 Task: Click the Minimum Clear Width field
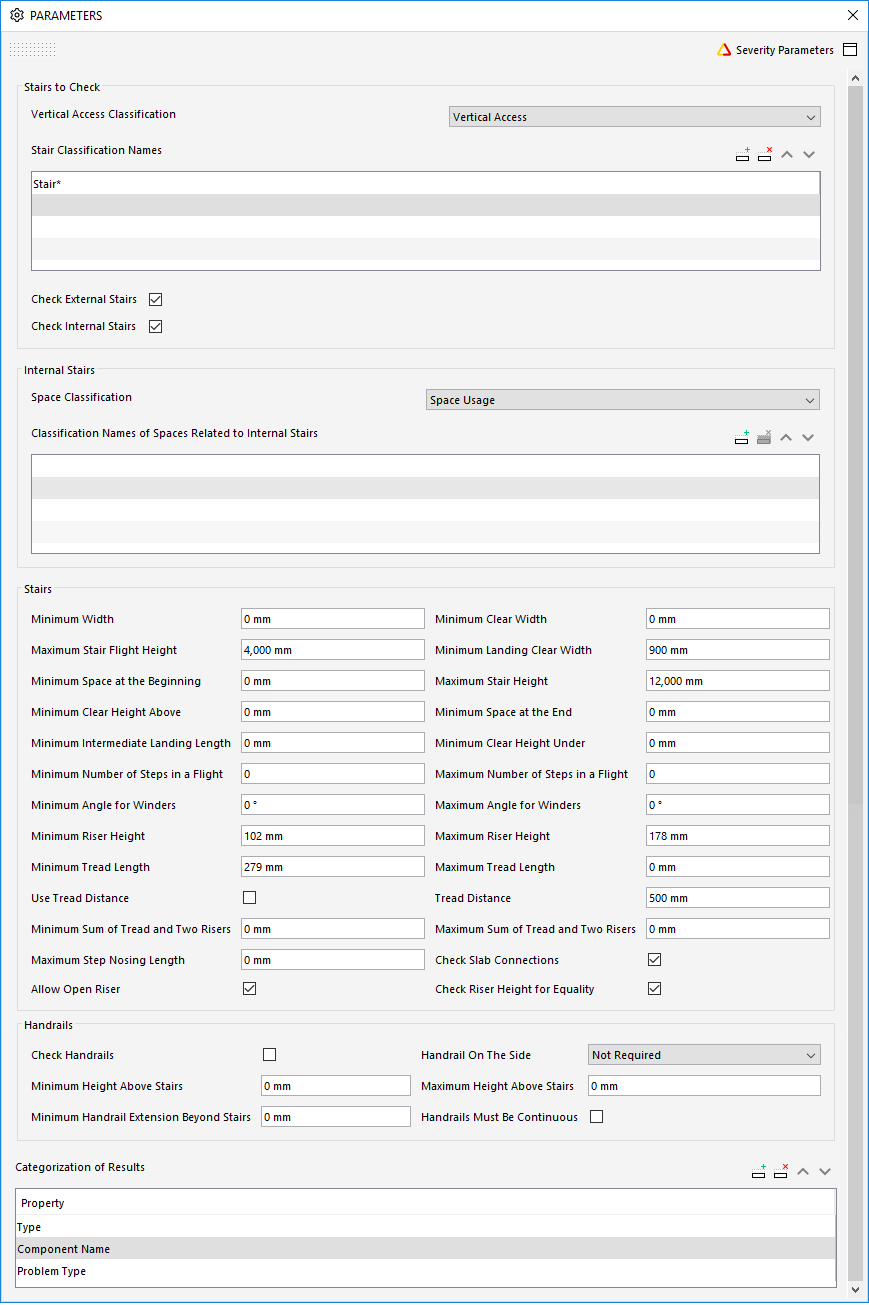point(738,619)
